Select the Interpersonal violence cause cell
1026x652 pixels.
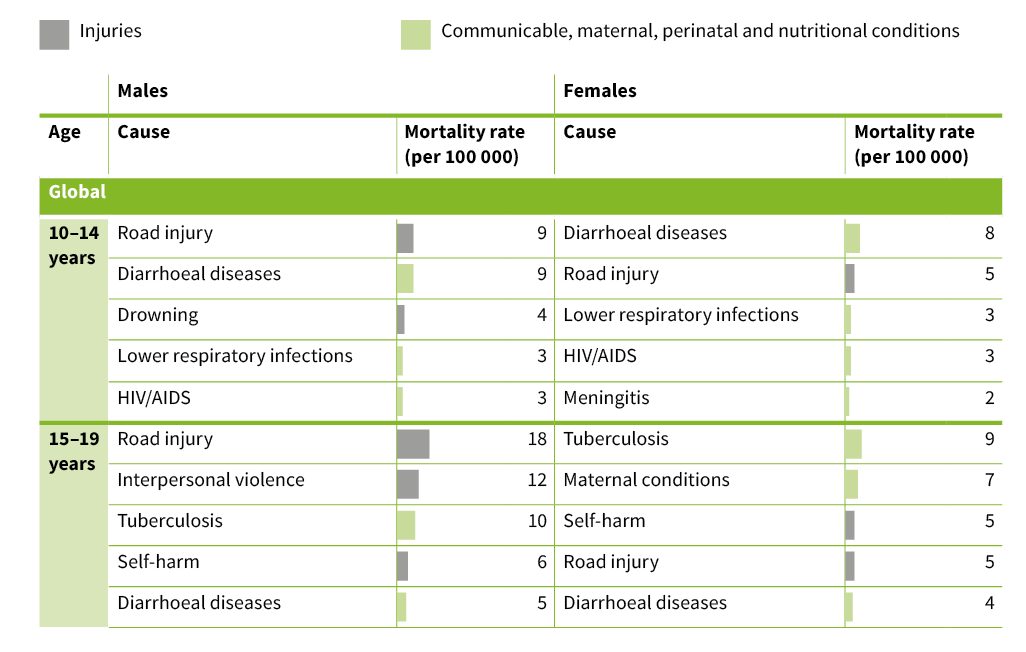pos(211,480)
